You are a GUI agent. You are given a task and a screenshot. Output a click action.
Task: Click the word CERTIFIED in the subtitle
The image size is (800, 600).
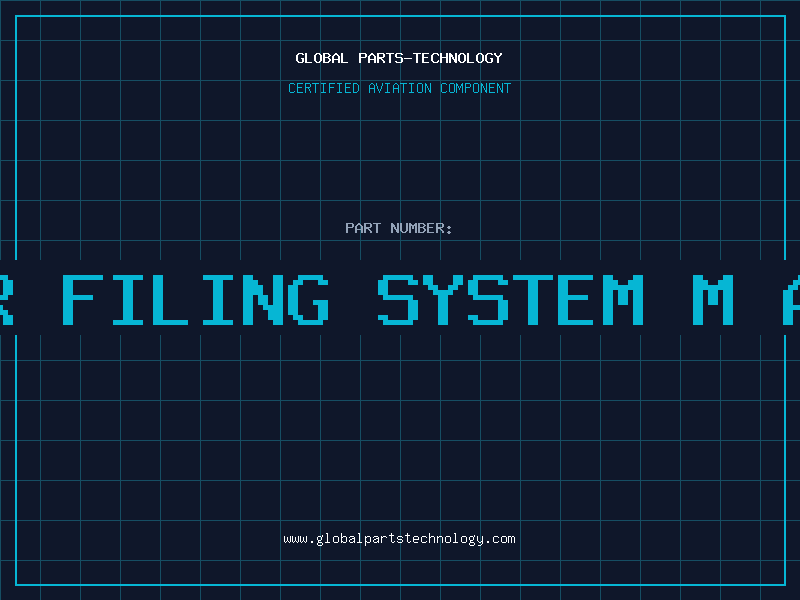click(x=324, y=88)
